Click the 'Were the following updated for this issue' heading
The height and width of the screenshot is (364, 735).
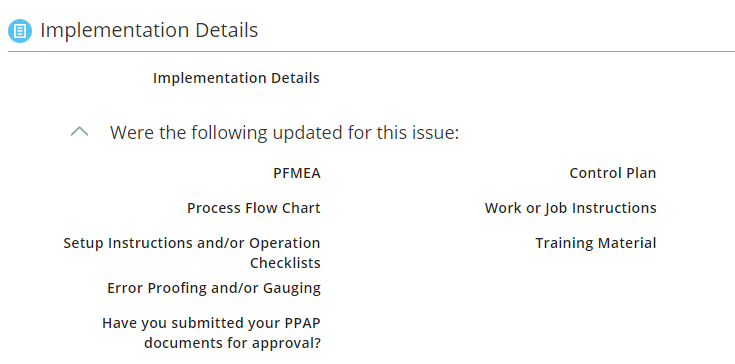tap(285, 133)
